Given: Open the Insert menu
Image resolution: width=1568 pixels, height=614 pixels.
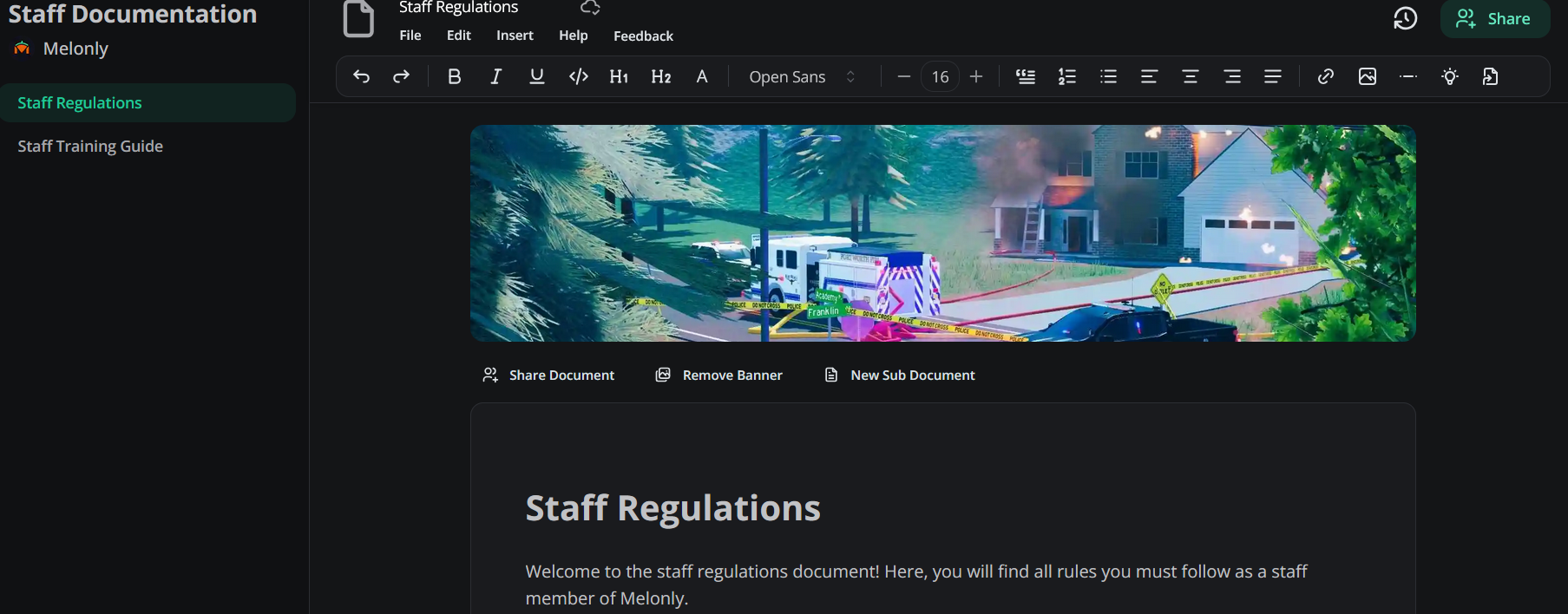Looking at the screenshot, I should click(x=515, y=36).
